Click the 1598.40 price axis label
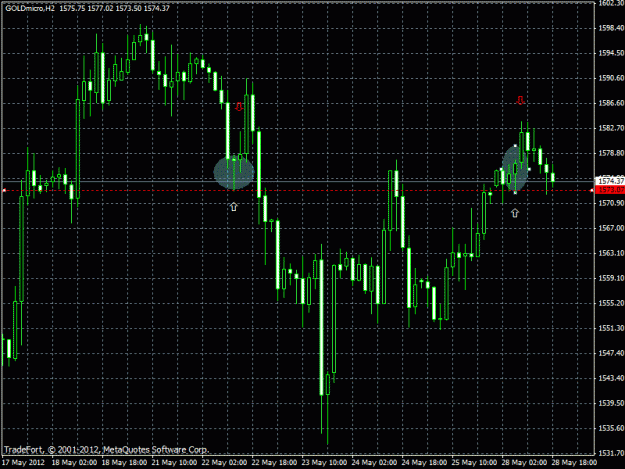 point(611,28)
